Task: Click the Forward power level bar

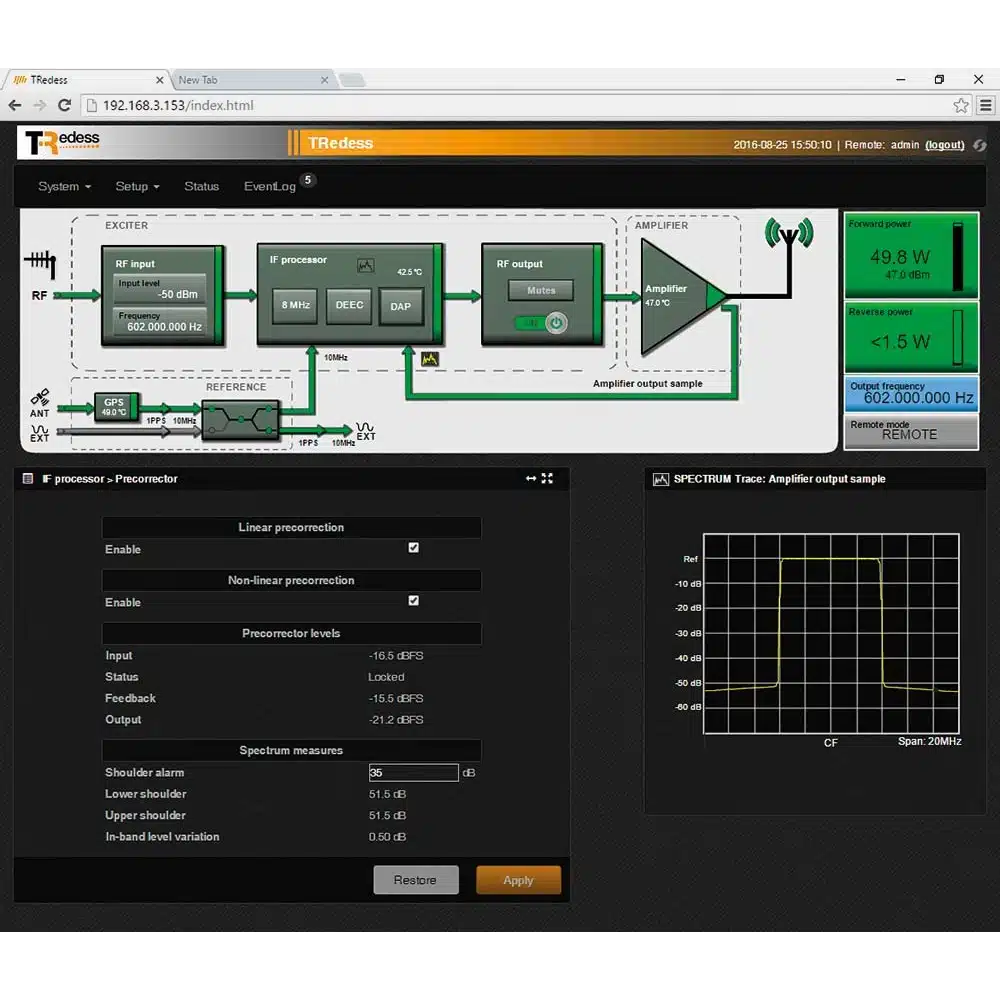Action: (x=958, y=257)
